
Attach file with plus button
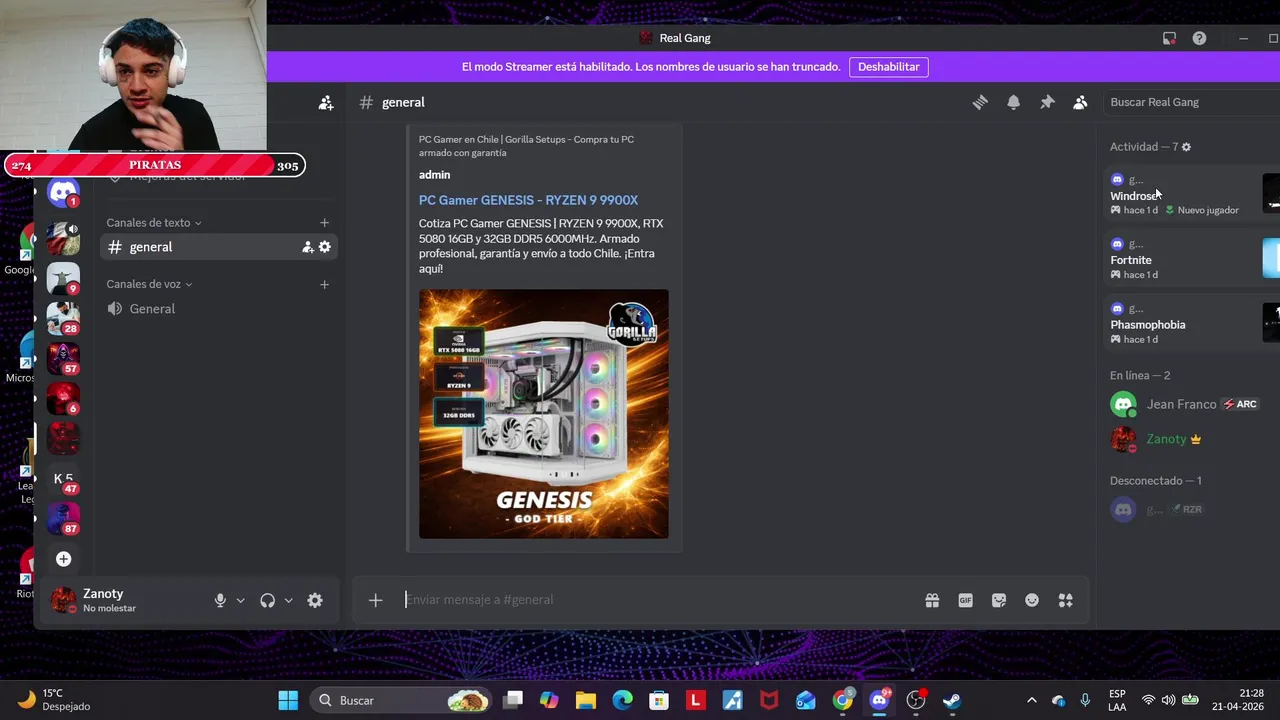pyautogui.click(x=375, y=600)
